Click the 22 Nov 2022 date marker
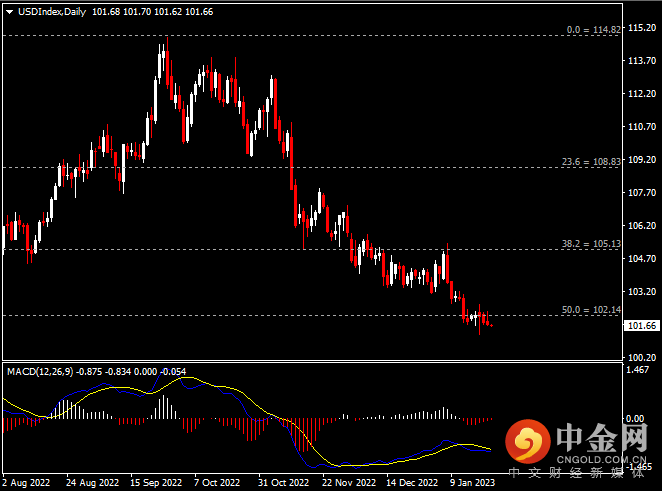 tap(349, 482)
